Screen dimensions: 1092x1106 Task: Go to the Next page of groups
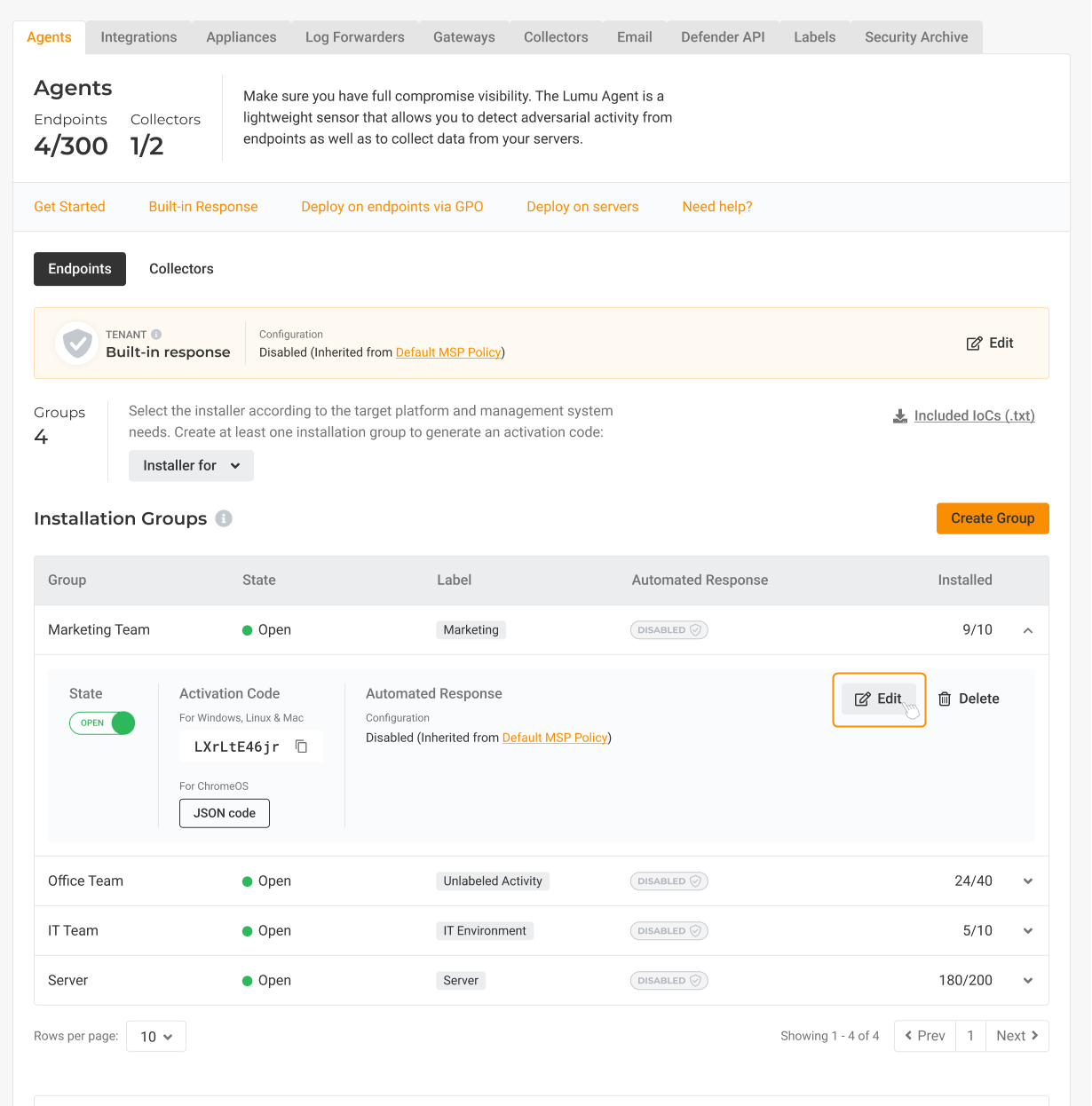click(1017, 1036)
